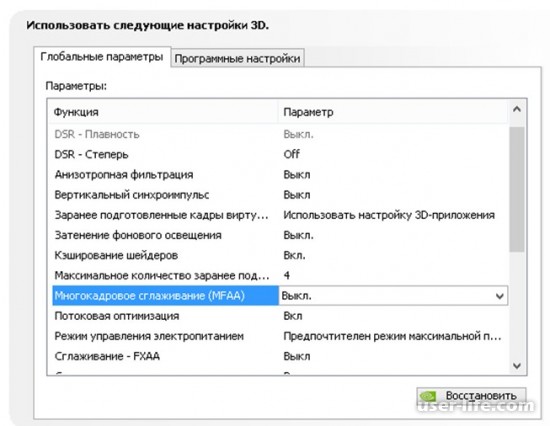550x426 pixels.
Task: Click Вкл. value of Кэширование шейдеров
Action: [x=294, y=255]
